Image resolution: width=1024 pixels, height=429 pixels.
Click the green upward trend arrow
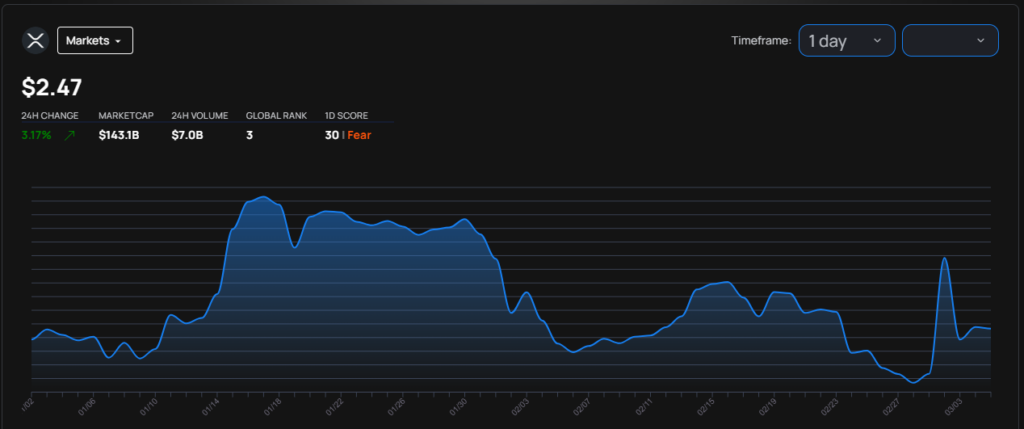pyautogui.click(x=70, y=135)
